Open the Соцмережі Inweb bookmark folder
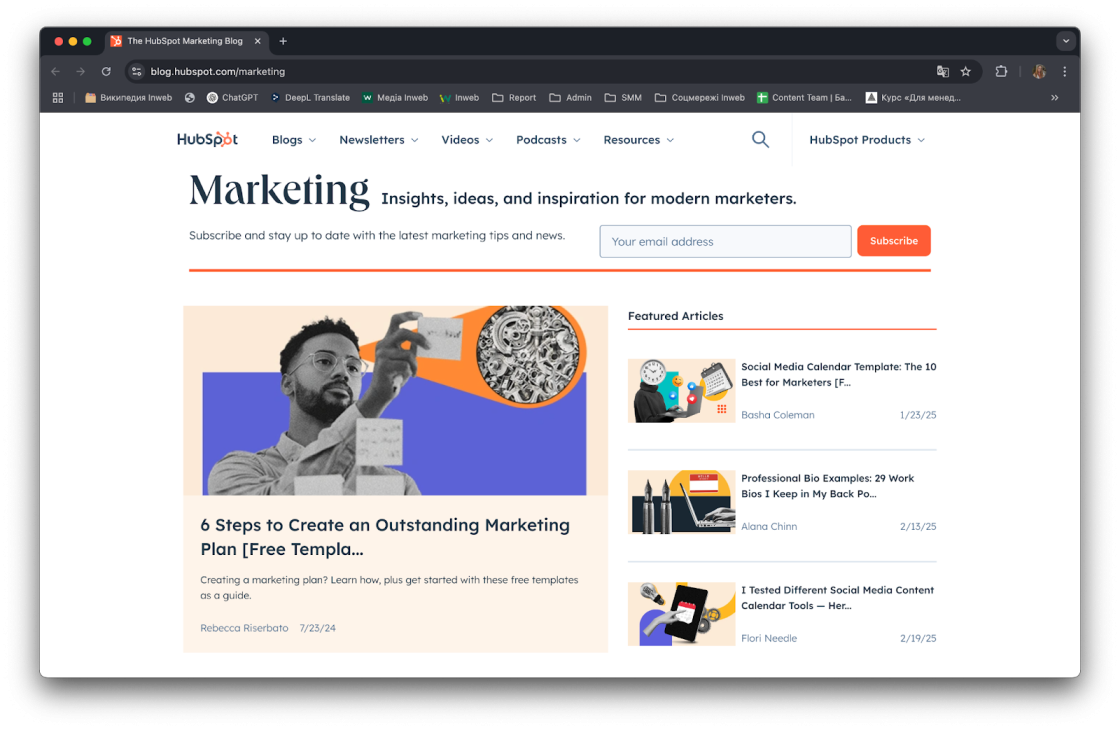Viewport: 1120px width, 730px height. 699,98
